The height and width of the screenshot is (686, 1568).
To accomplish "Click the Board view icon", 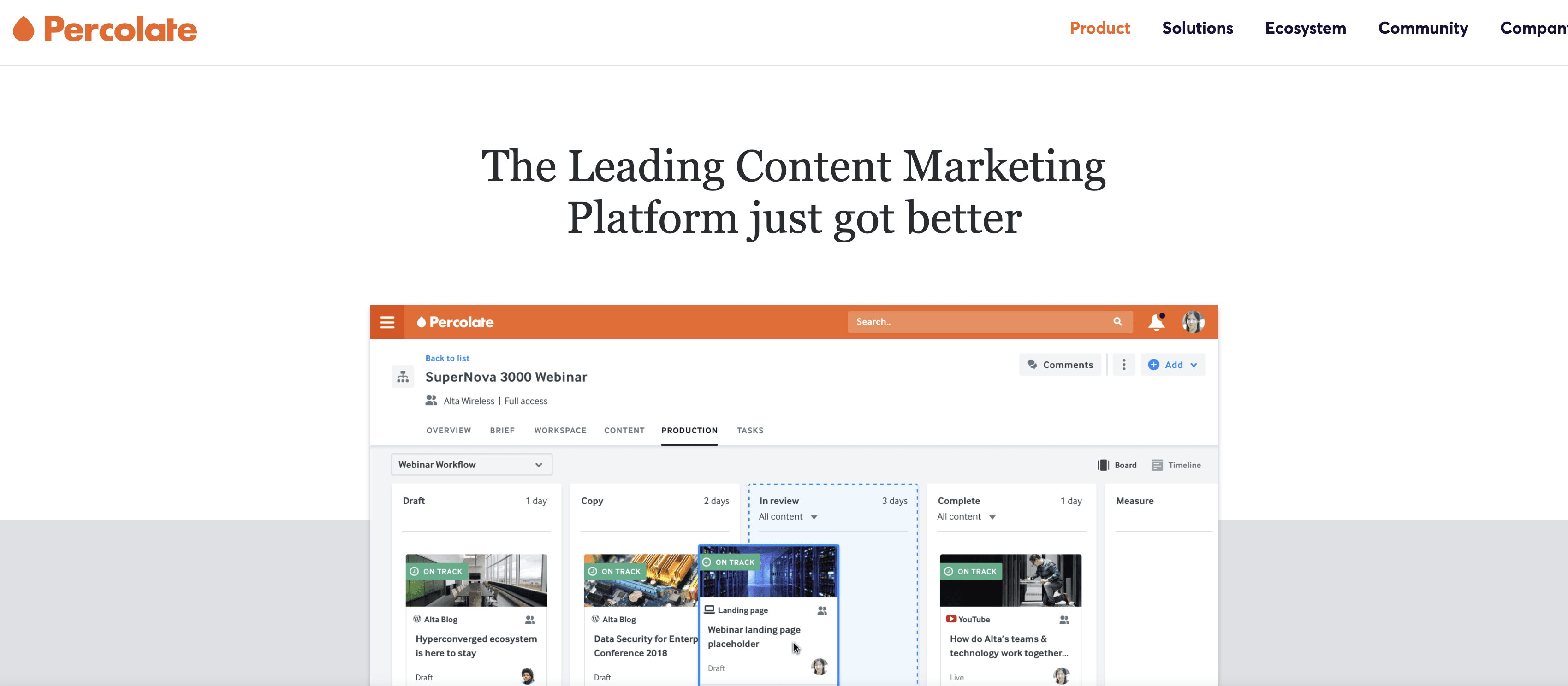I will [1103, 465].
